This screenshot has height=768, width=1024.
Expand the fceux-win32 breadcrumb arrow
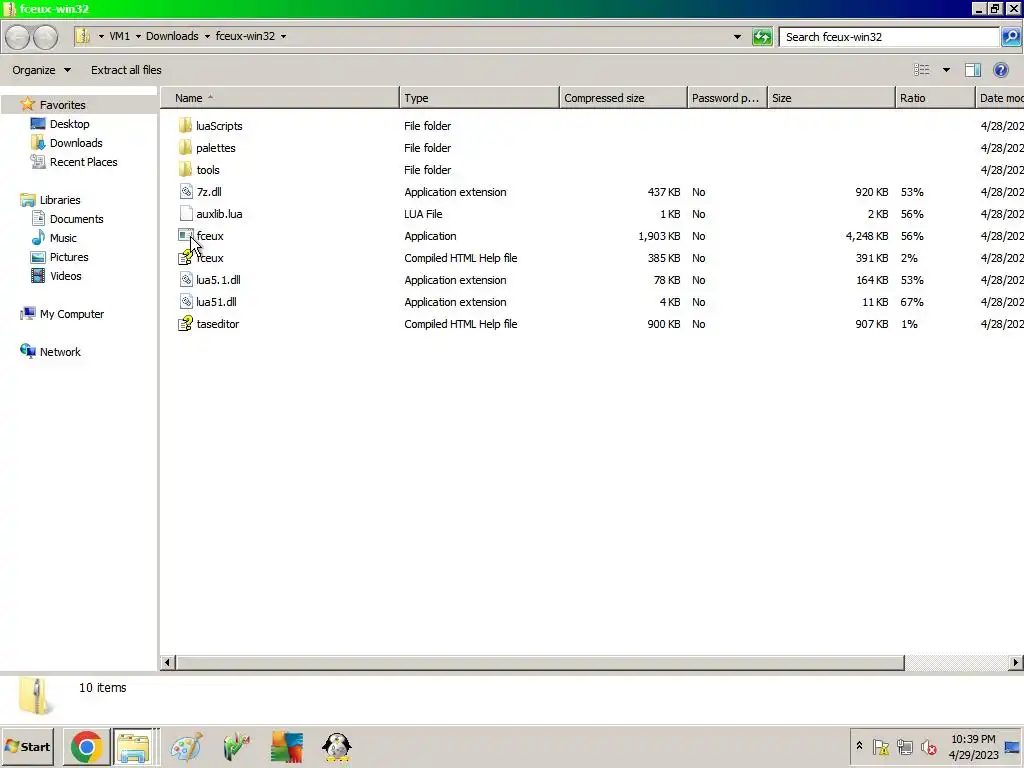[283, 37]
